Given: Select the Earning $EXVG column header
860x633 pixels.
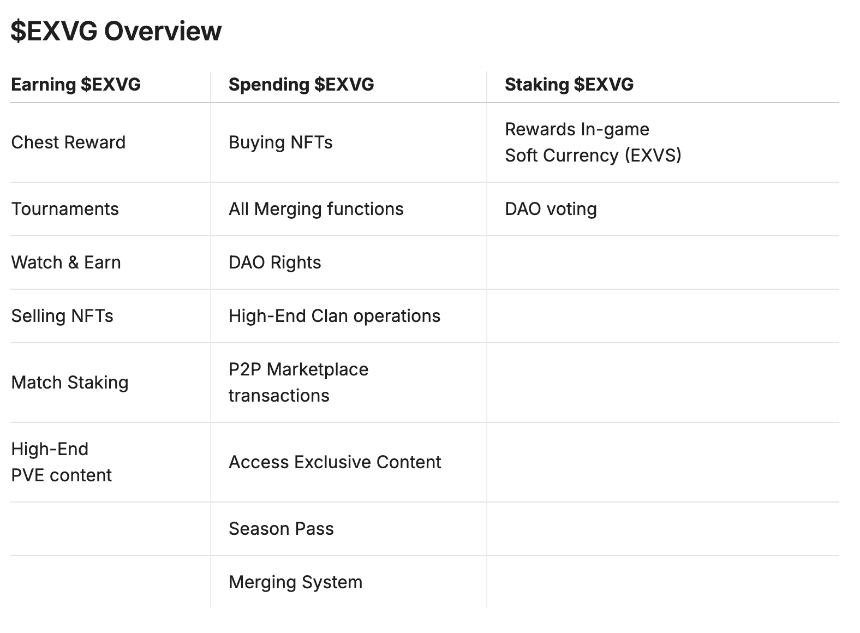Looking at the screenshot, I should (76, 84).
